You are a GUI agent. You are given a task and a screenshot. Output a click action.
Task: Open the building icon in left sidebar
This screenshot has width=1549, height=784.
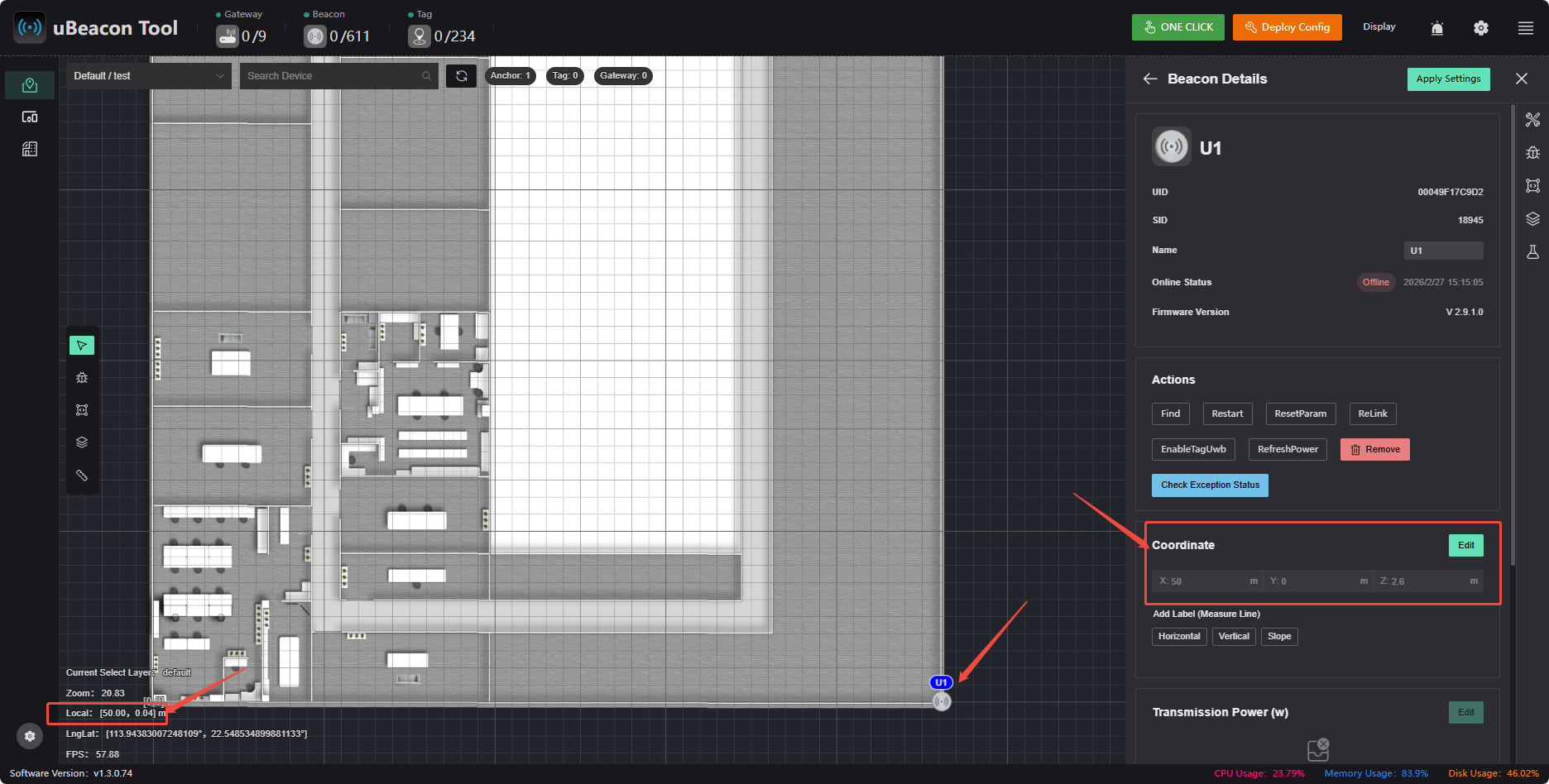pos(30,150)
